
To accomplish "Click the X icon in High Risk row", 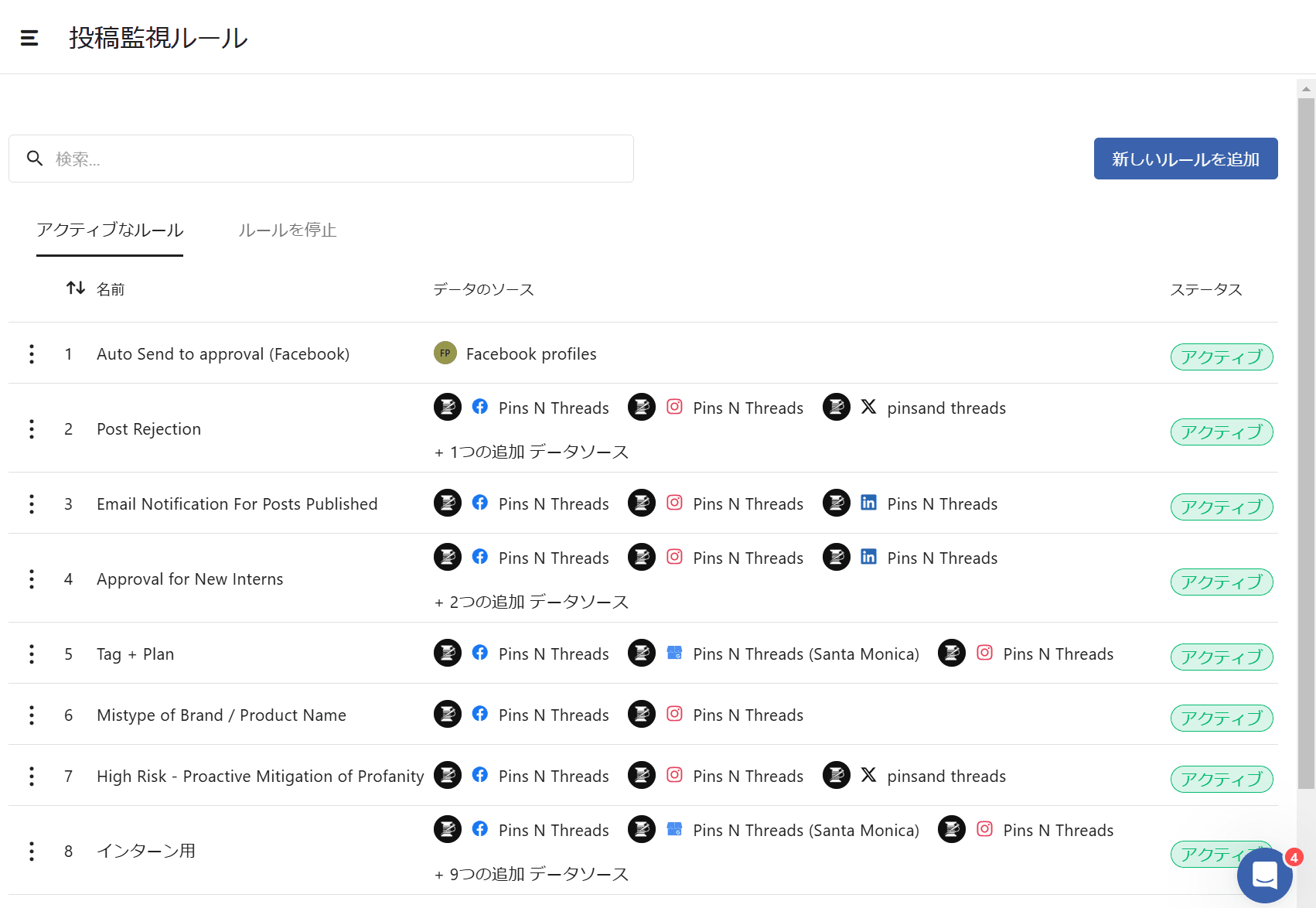I will [868, 775].
